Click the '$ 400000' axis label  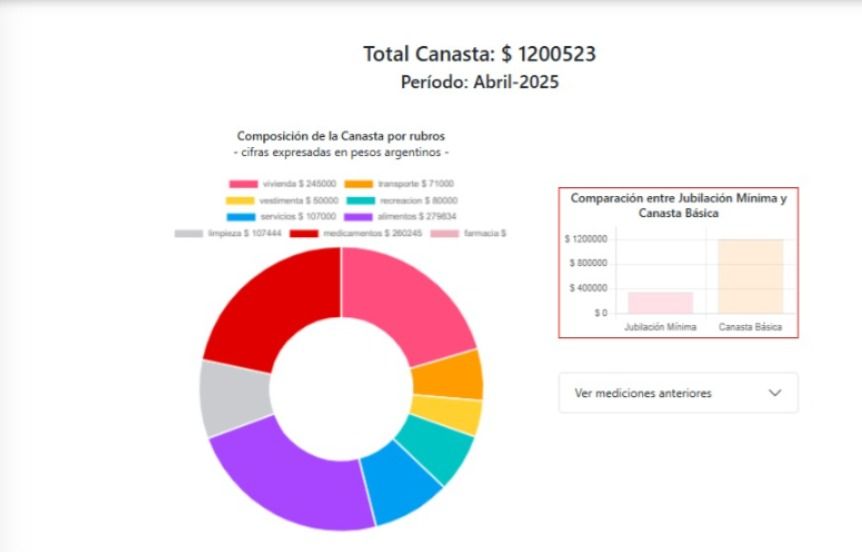pos(588,288)
